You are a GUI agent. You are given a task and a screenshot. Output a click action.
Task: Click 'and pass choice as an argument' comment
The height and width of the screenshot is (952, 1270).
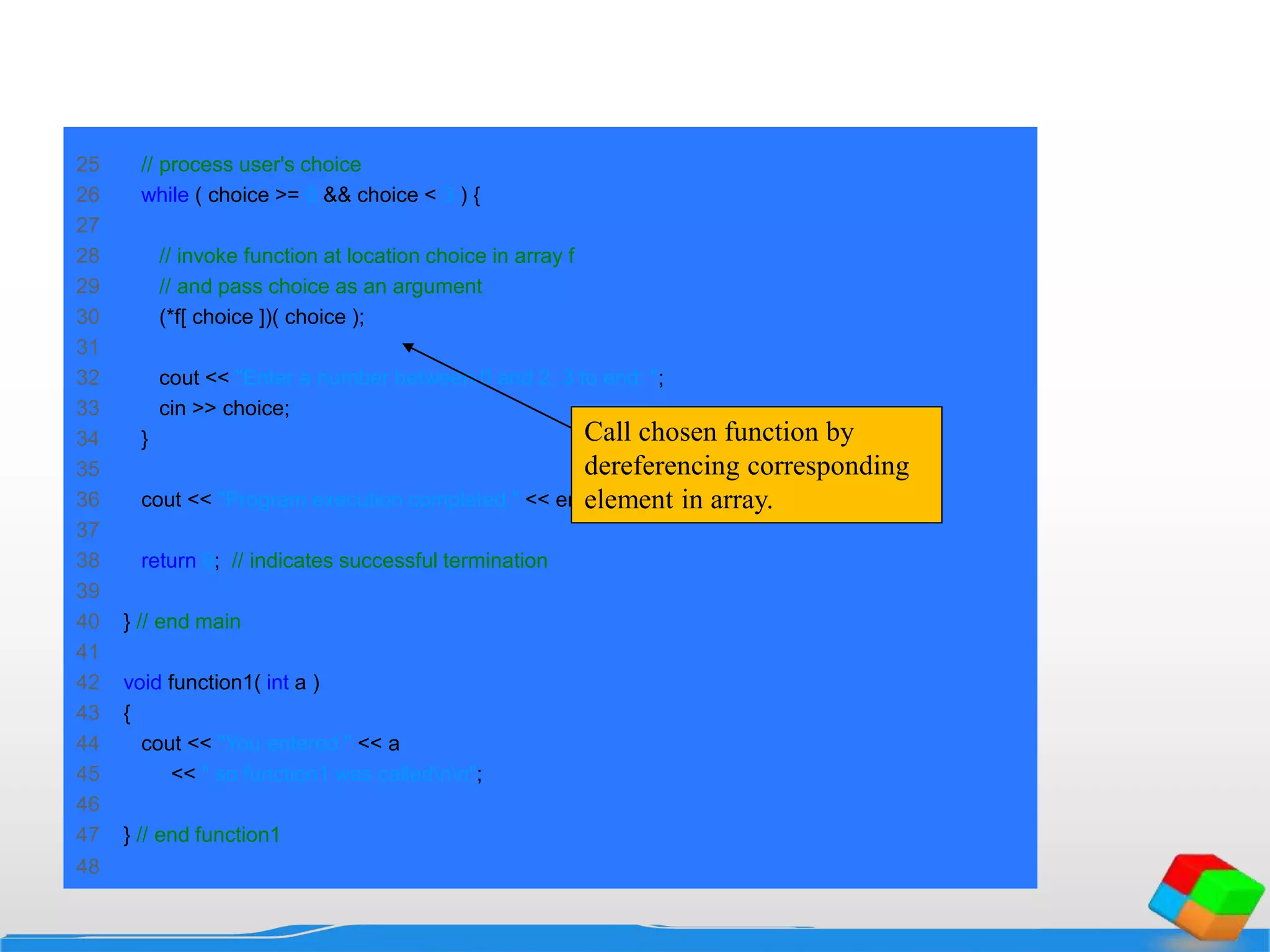coord(320,286)
